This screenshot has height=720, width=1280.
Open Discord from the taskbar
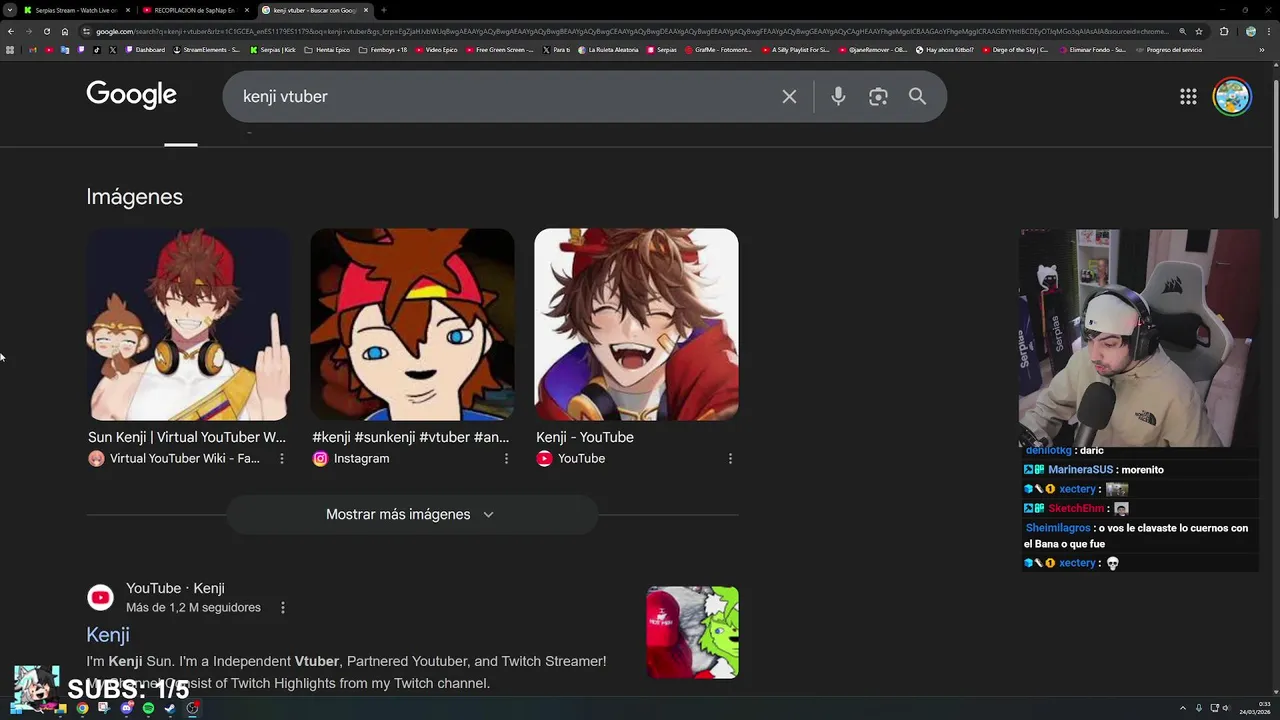[126, 708]
